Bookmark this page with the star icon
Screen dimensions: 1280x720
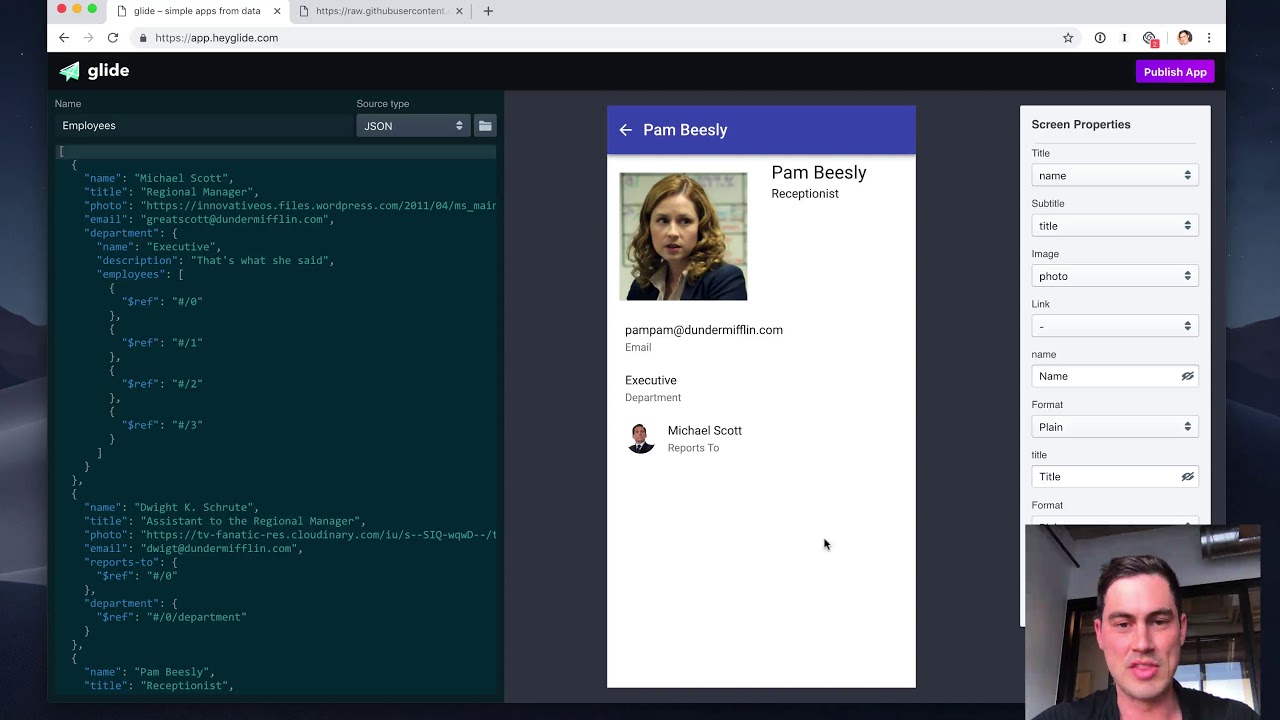(1068, 38)
